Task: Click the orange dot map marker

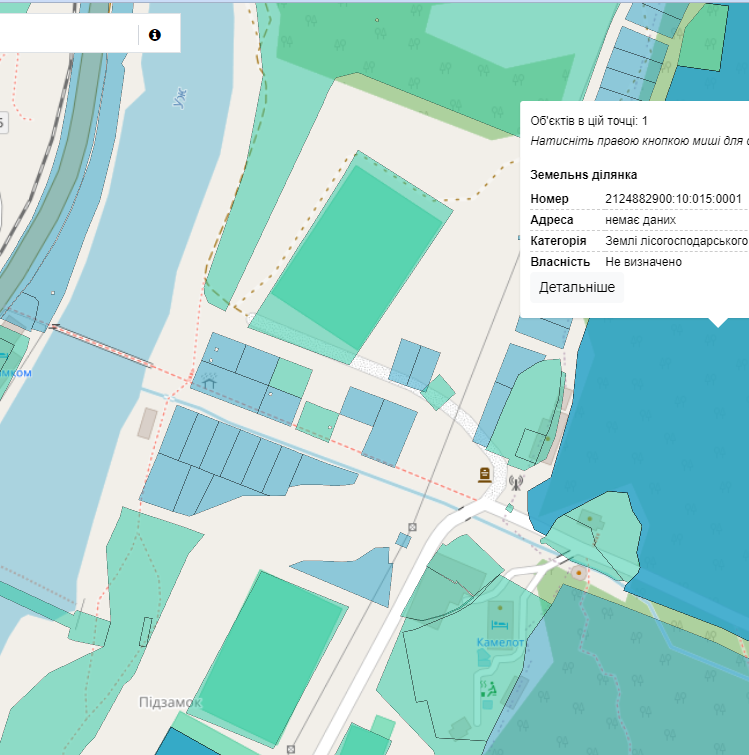Action: [578, 573]
